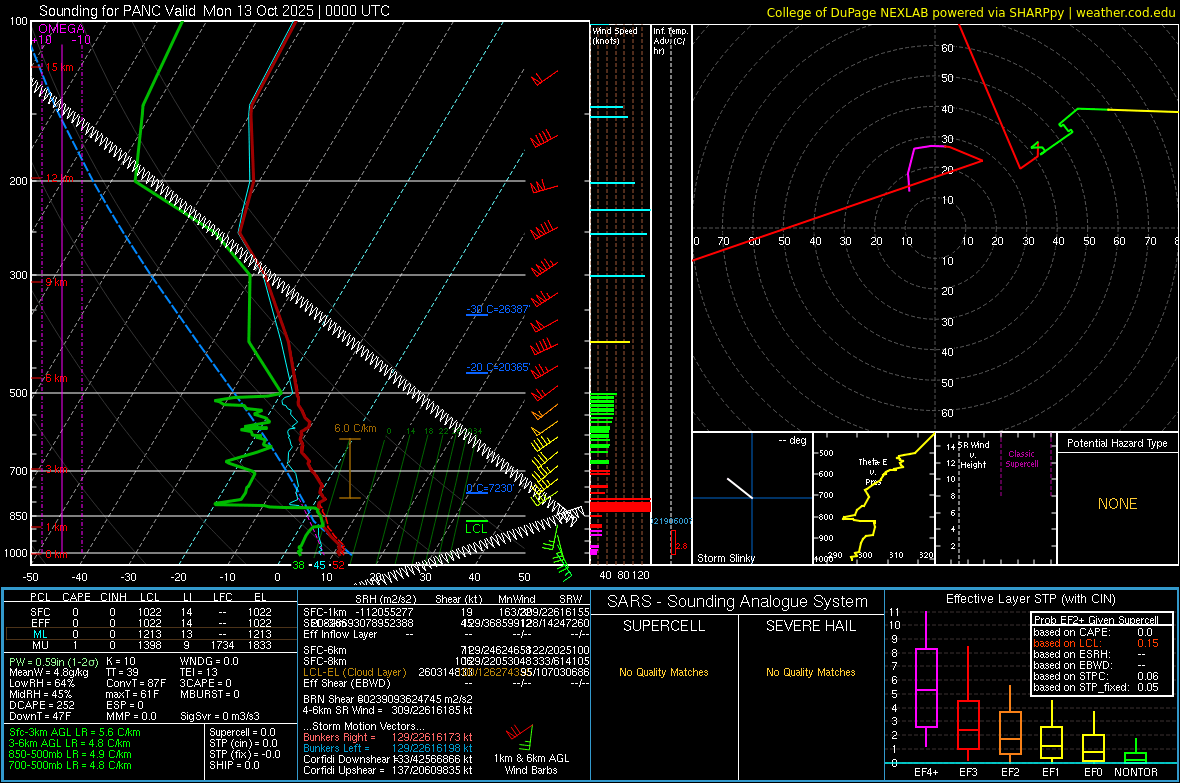
Task: Click the OMEGA label
Action: pos(61,29)
